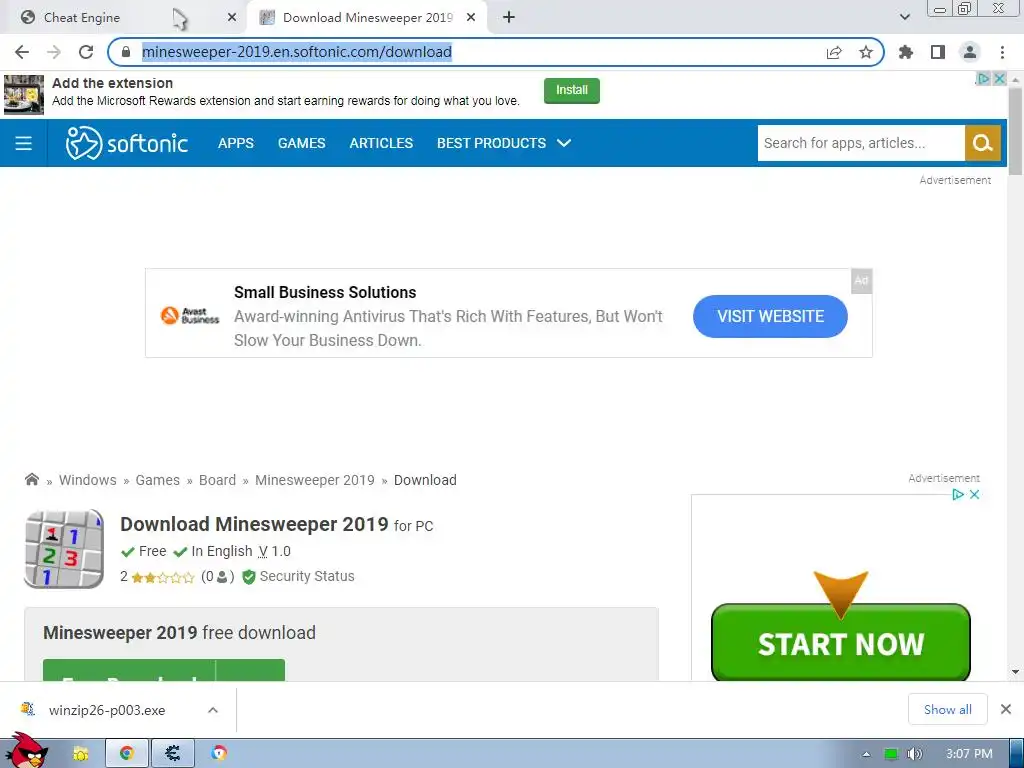Open a new browser tab
The width and height of the screenshot is (1024, 768).
(x=509, y=18)
